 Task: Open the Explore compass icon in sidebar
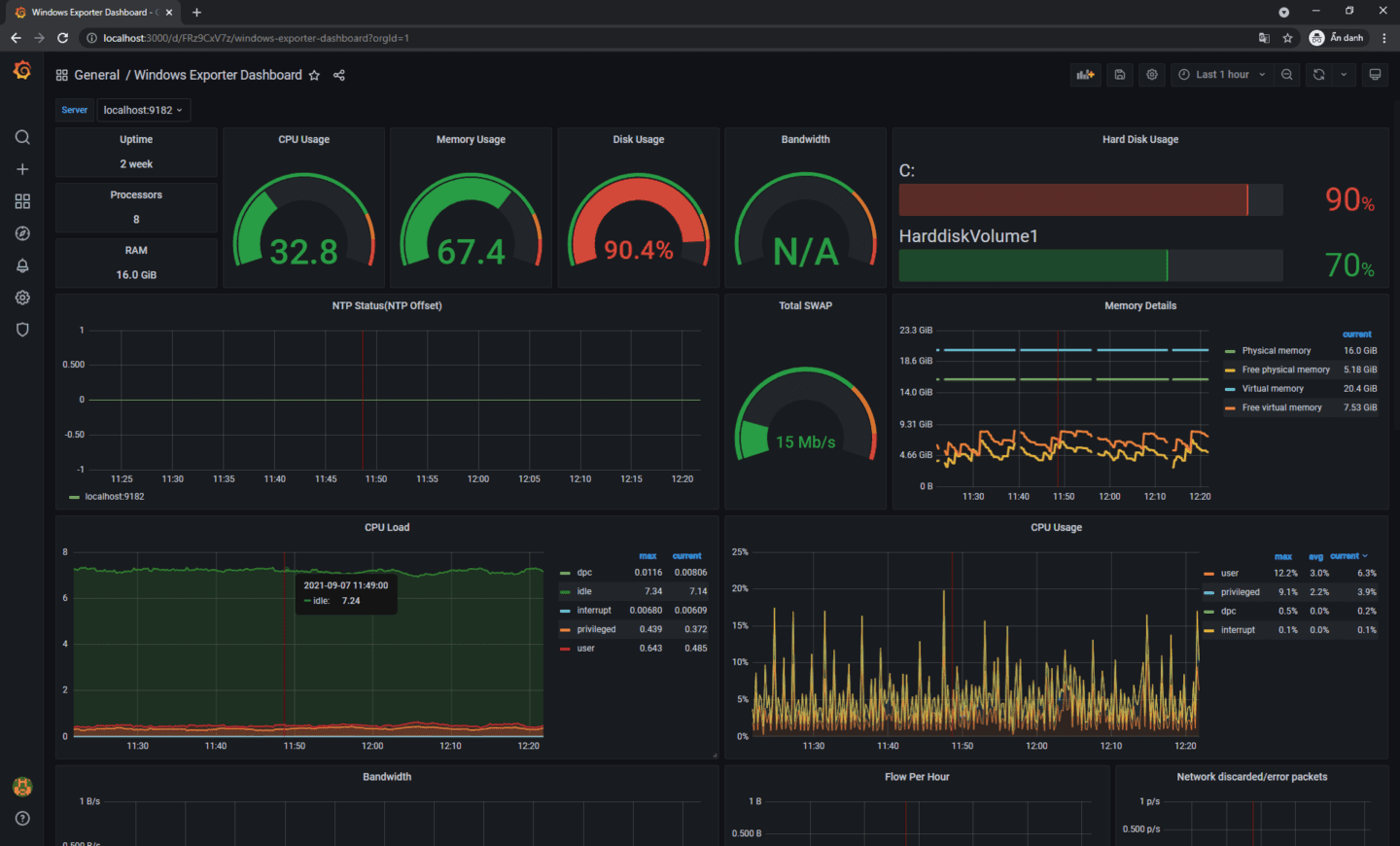click(22, 232)
